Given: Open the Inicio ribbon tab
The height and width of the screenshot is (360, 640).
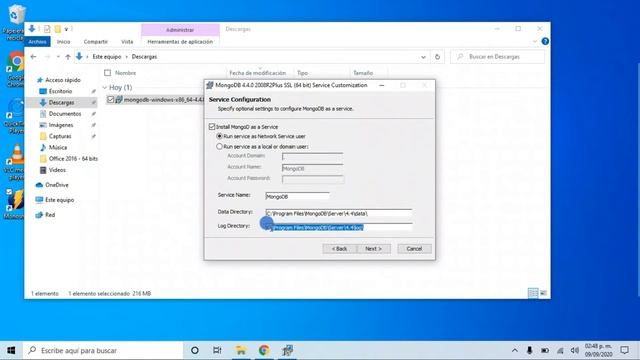Looking at the screenshot, I should 63,42.
